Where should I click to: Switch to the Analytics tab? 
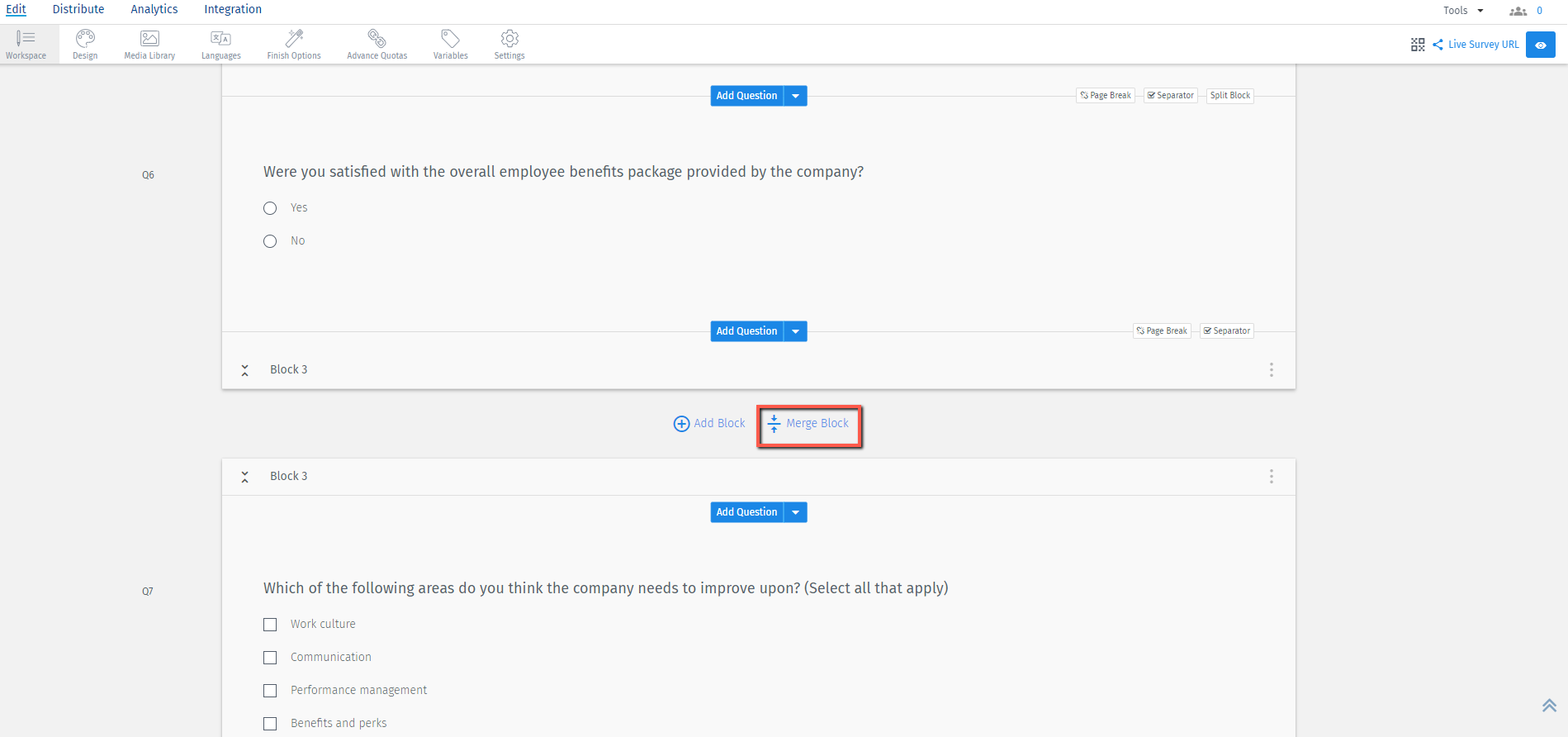point(154,9)
